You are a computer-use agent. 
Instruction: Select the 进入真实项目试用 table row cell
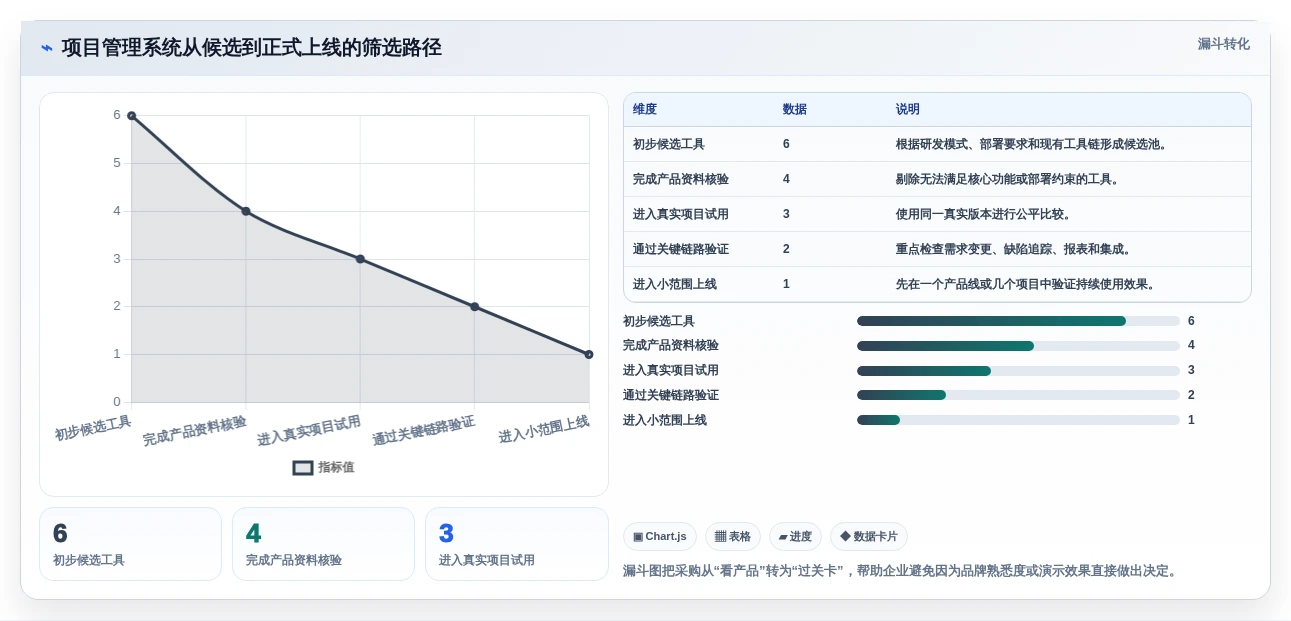click(681, 214)
